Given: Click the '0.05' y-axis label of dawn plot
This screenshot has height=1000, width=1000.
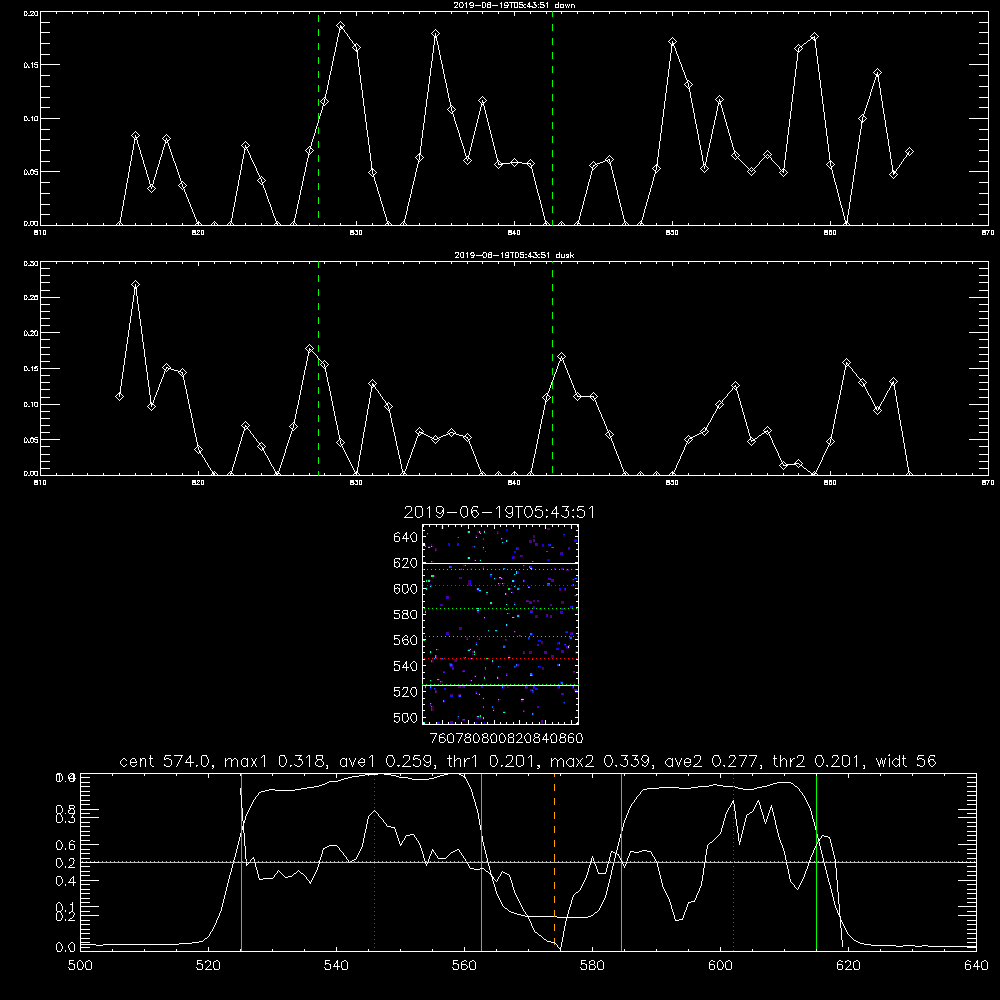Looking at the screenshot, I should (31, 172).
